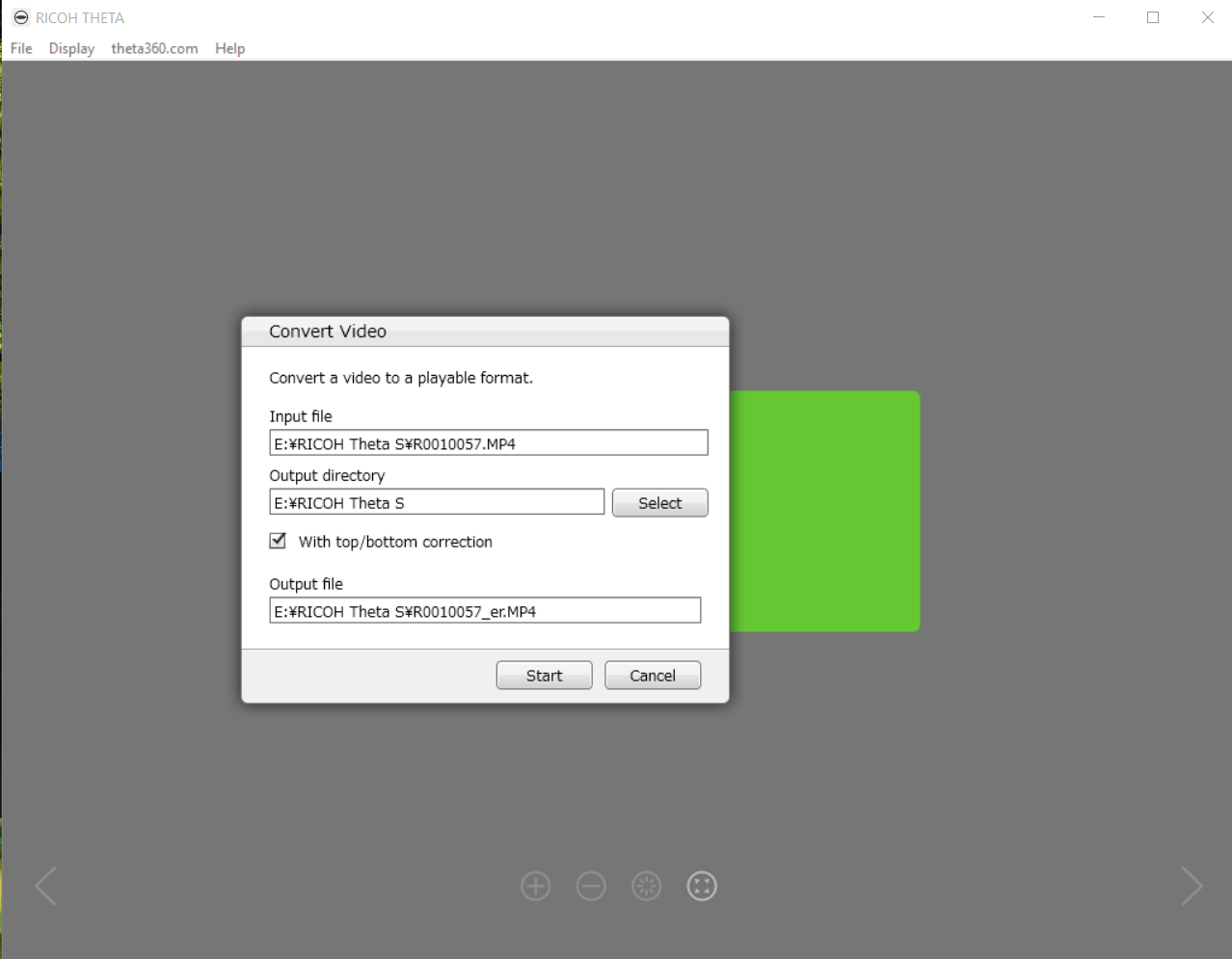
Task: Click the Input file path field
Action: tap(489, 443)
